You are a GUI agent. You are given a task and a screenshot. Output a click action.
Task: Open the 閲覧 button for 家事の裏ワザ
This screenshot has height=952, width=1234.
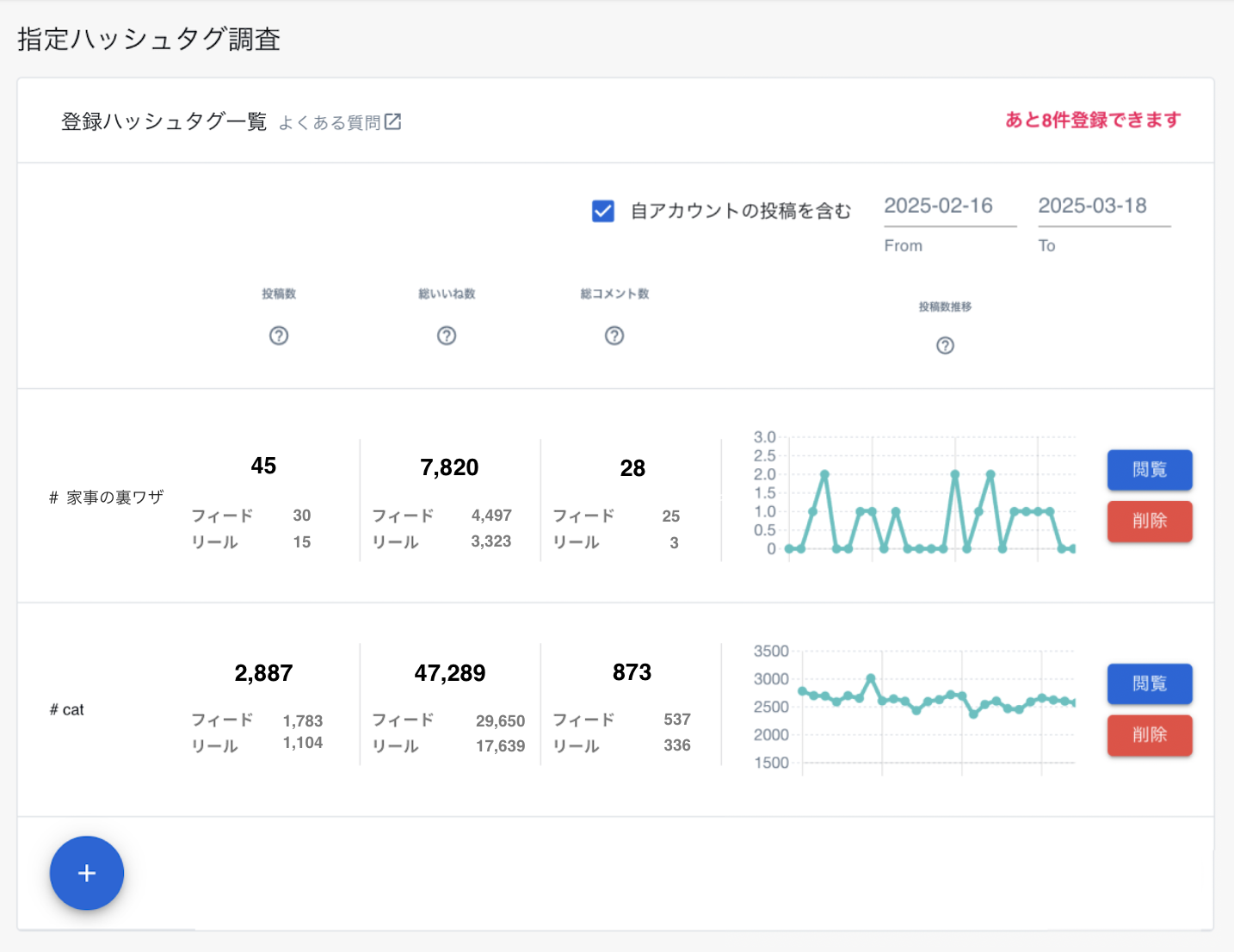(x=1150, y=470)
